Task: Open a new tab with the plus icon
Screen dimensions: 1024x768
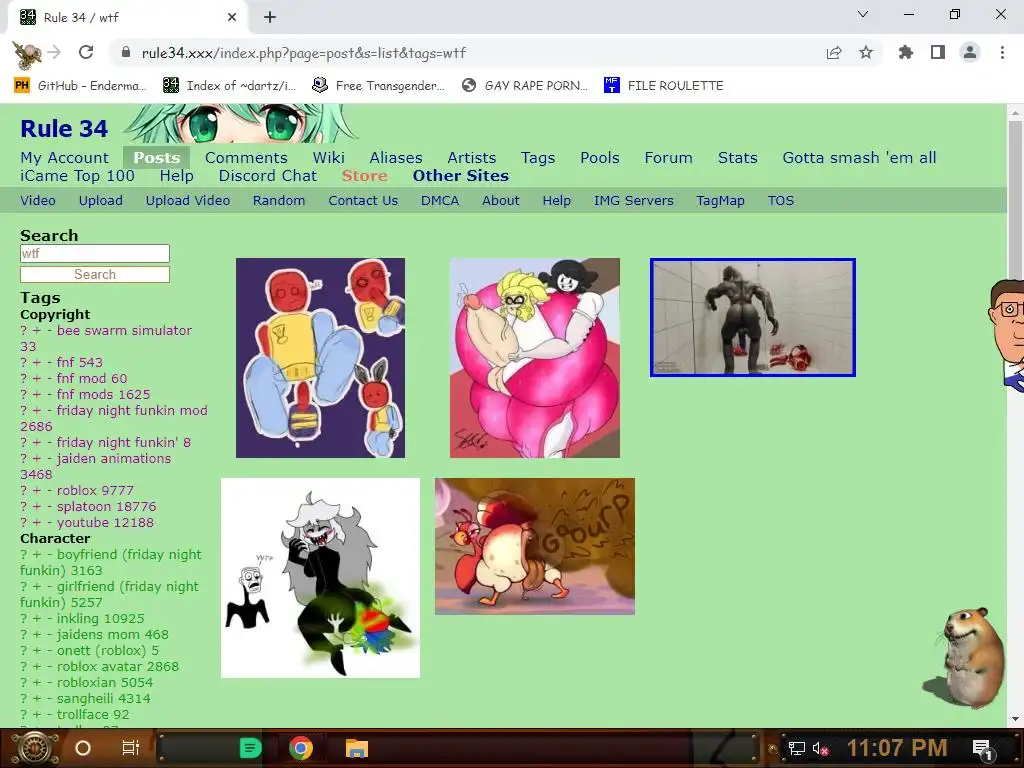Action: (270, 18)
